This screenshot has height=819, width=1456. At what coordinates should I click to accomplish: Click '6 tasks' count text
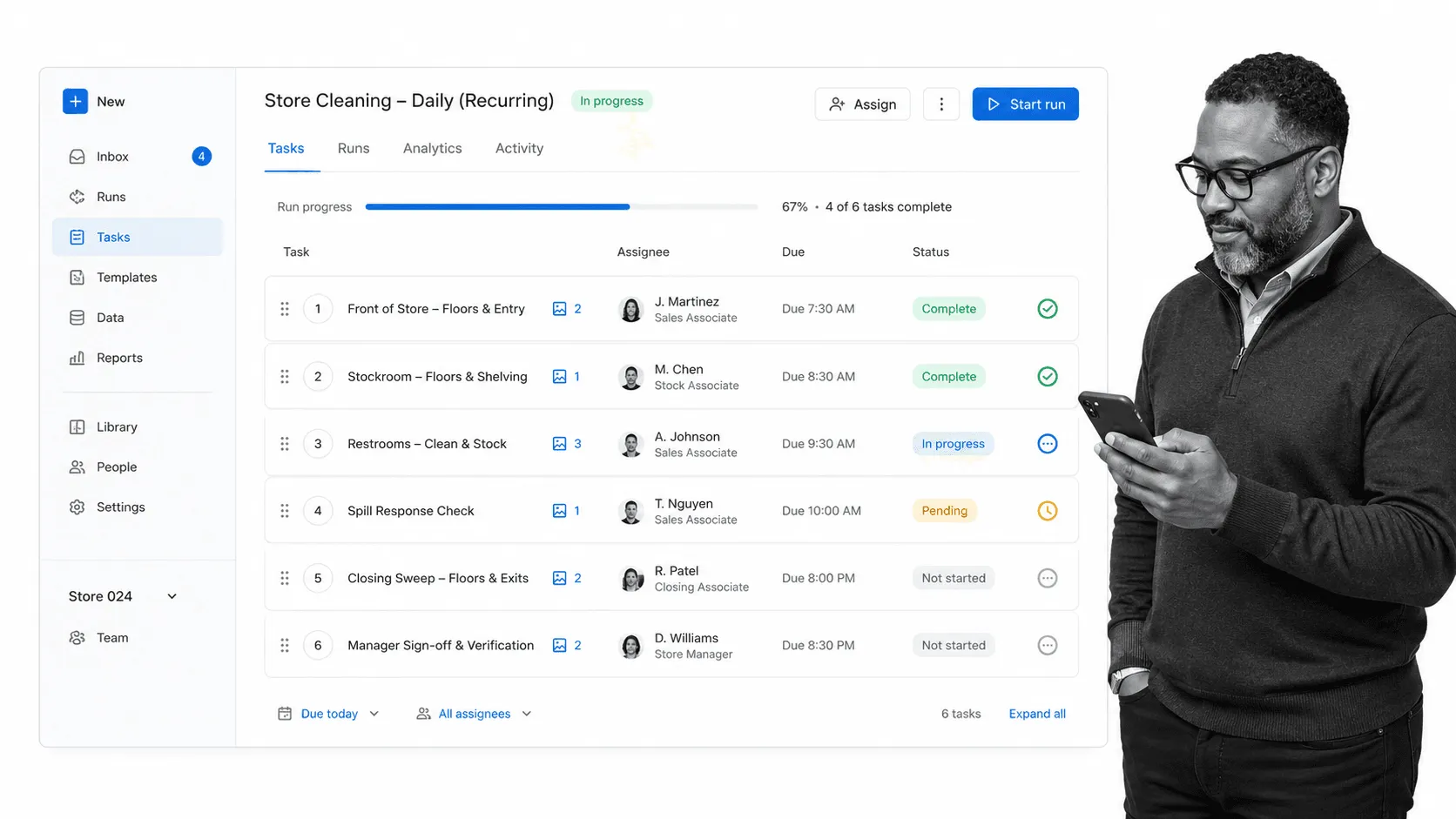tap(961, 714)
